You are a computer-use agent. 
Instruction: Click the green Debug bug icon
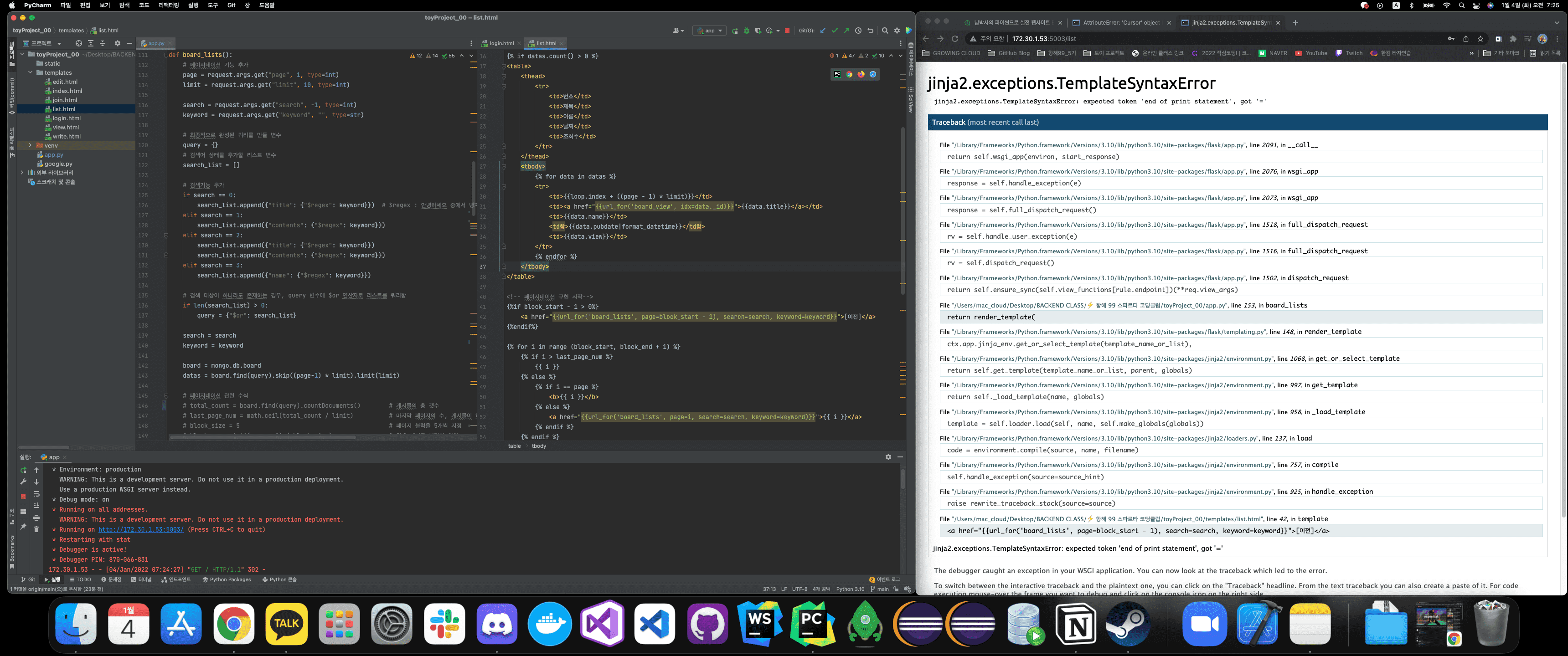746,31
